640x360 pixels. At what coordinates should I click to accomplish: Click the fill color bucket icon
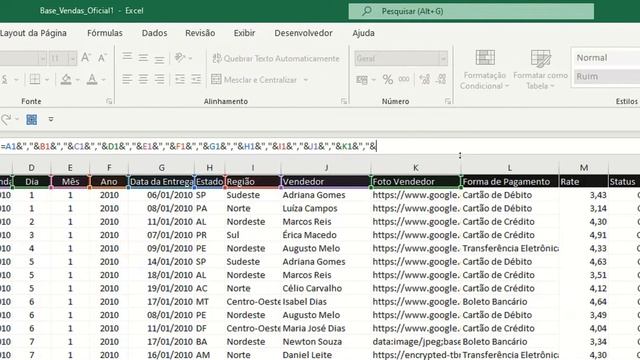click(x=66, y=79)
